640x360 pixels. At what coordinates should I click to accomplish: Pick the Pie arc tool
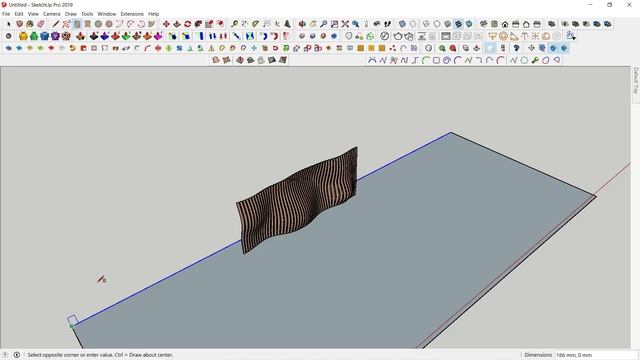151,24
